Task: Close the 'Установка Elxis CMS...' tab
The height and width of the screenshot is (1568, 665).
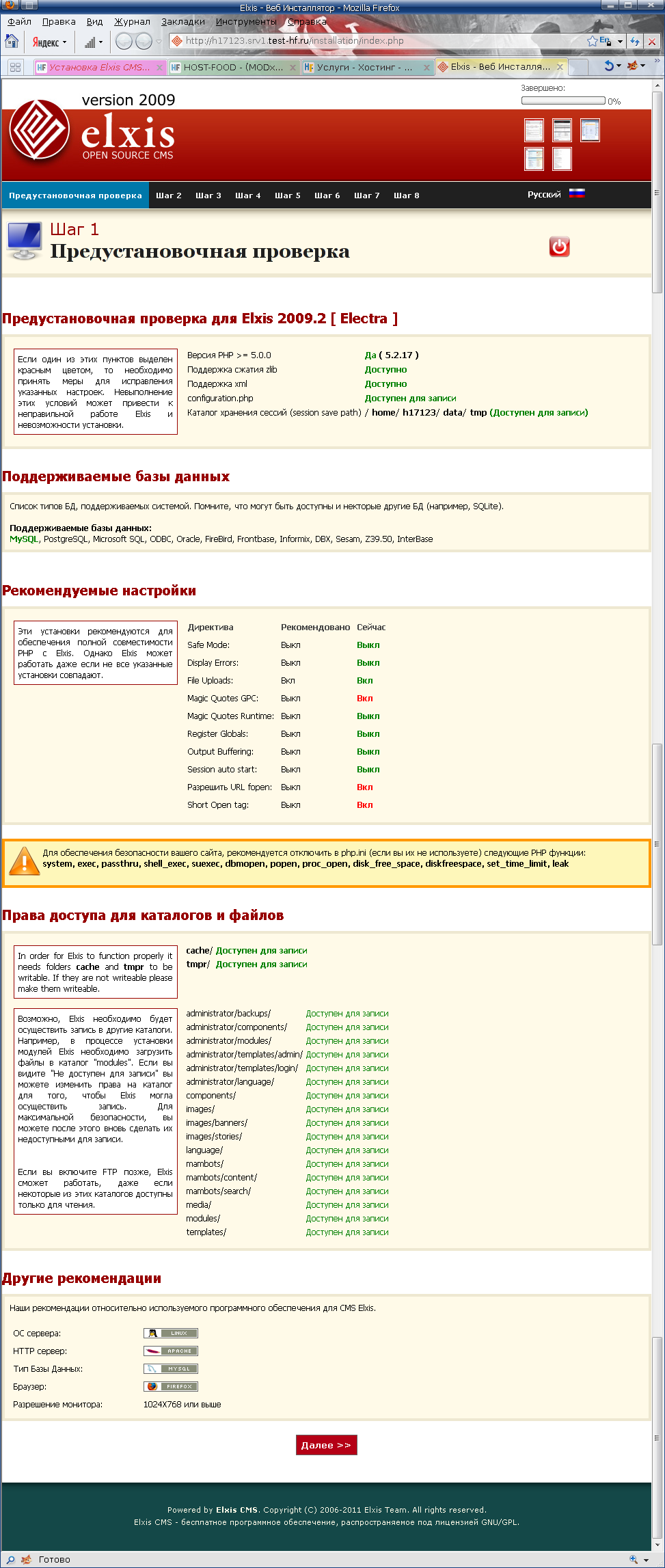Action: pyautogui.click(x=160, y=67)
